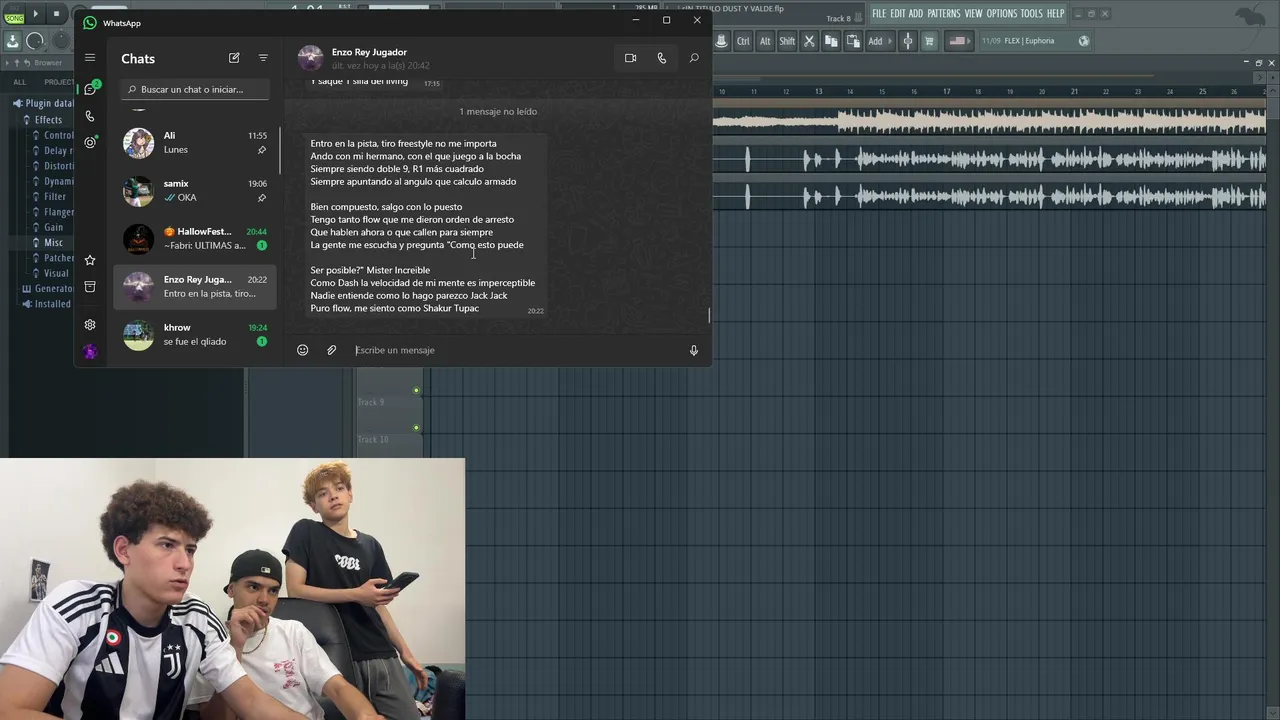Viewport: 1280px width, 720px height.
Task: Click FL Studio download/save icon below transport
Action: pos(12,41)
